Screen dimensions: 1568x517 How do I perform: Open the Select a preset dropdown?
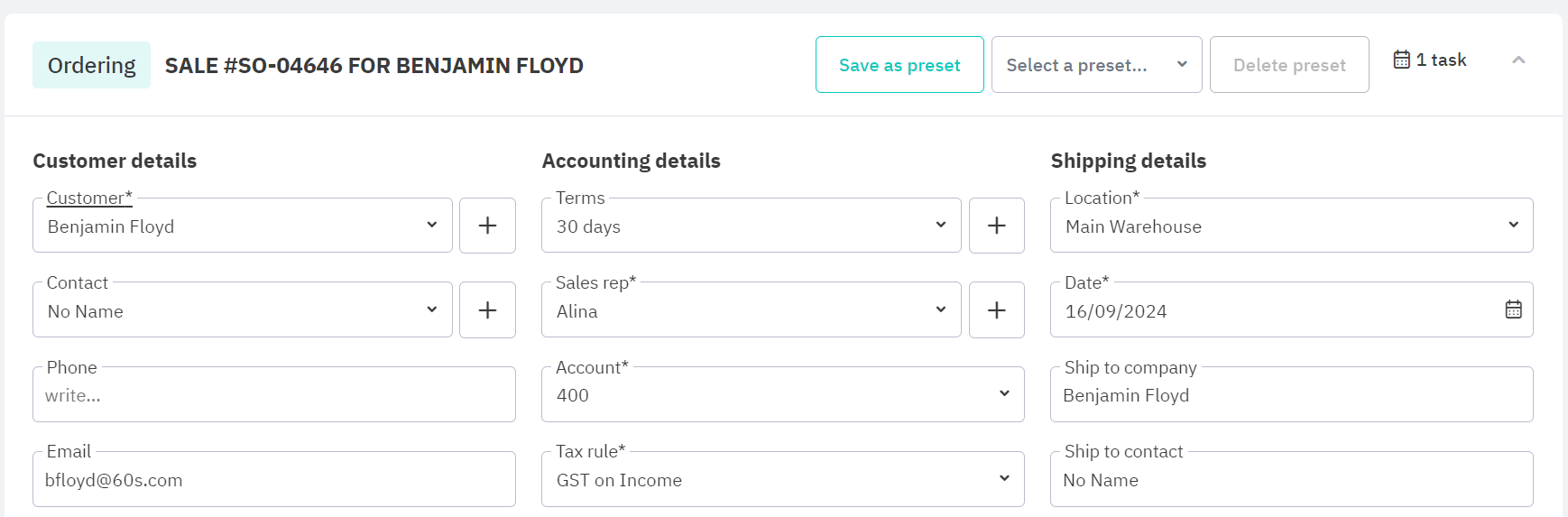1096,65
